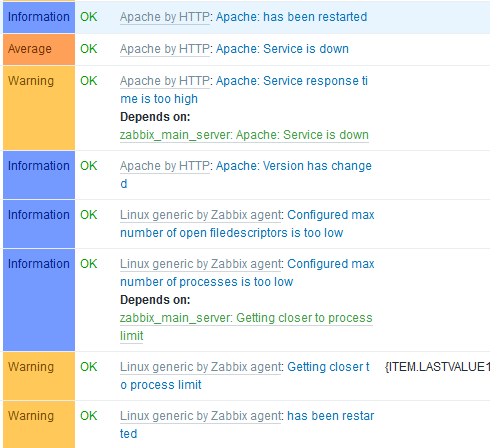Image resolution: width=490 pixels, height=448 pixels.
Task: Click the OK status of the 'Service is down' row
Action: click(x=89, y=49)
